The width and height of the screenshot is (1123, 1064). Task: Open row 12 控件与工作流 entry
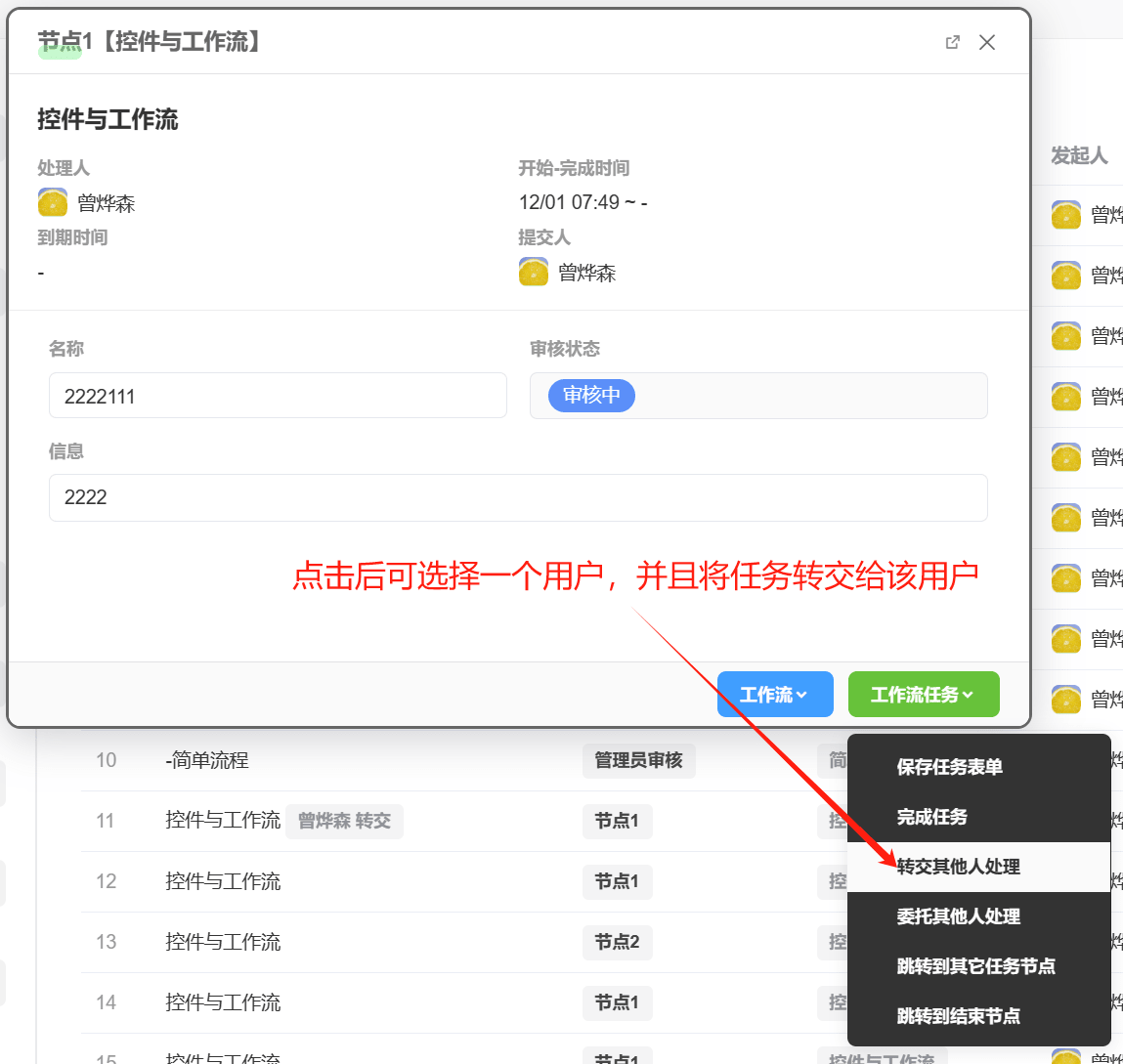[223, 881]
